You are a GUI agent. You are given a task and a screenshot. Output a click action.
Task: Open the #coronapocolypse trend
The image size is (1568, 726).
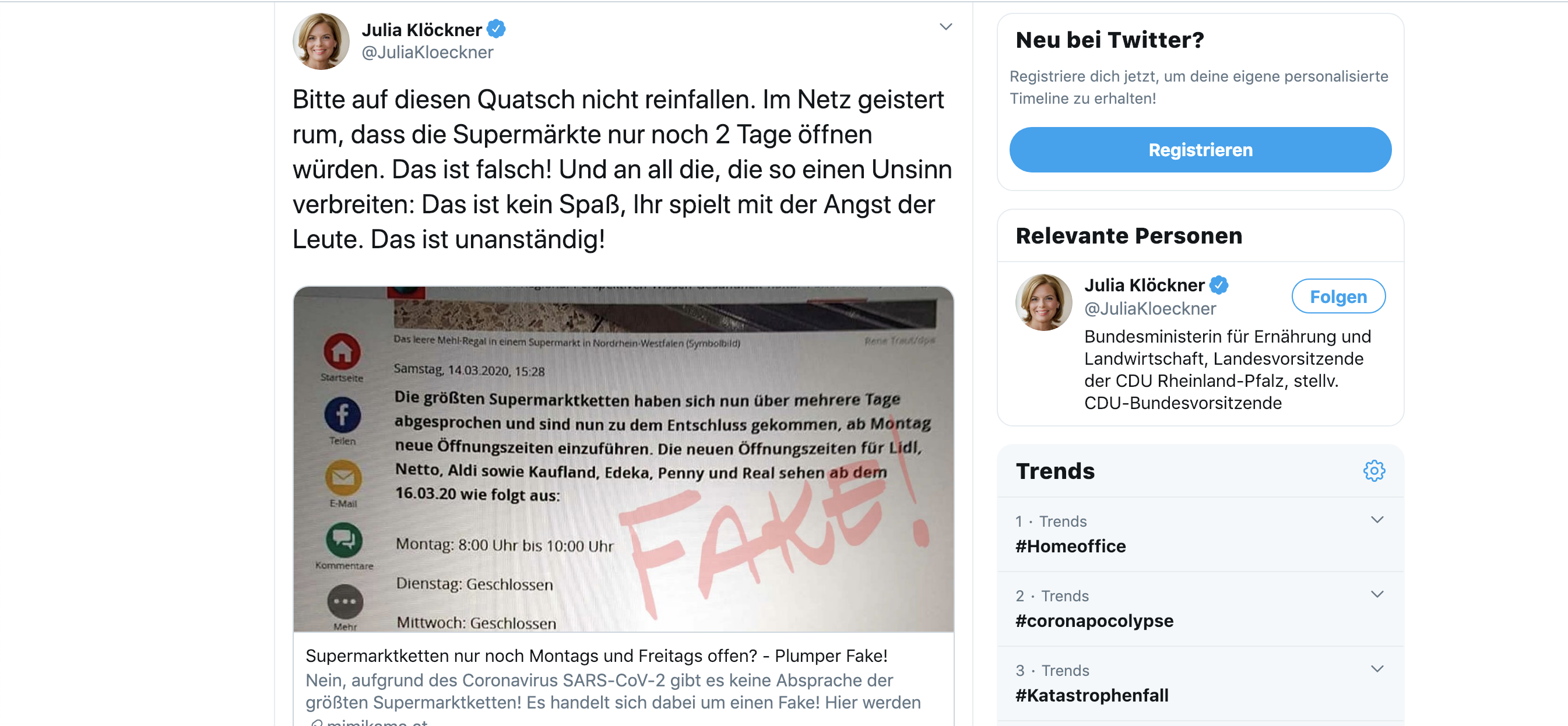(1094, 621)
